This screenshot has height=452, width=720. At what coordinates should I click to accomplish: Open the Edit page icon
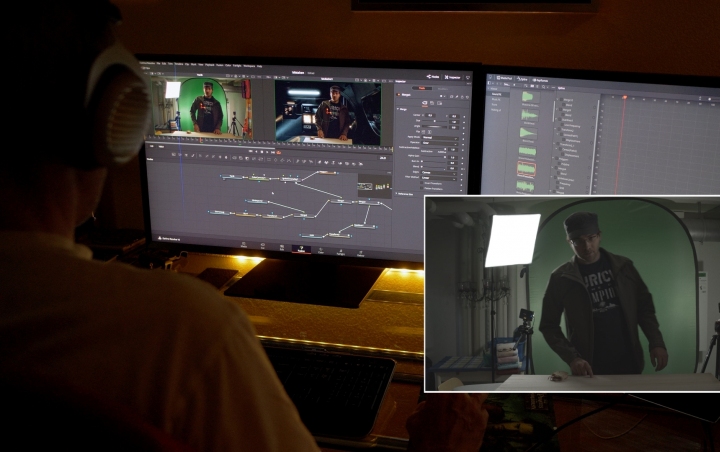(x=282, y=247)
